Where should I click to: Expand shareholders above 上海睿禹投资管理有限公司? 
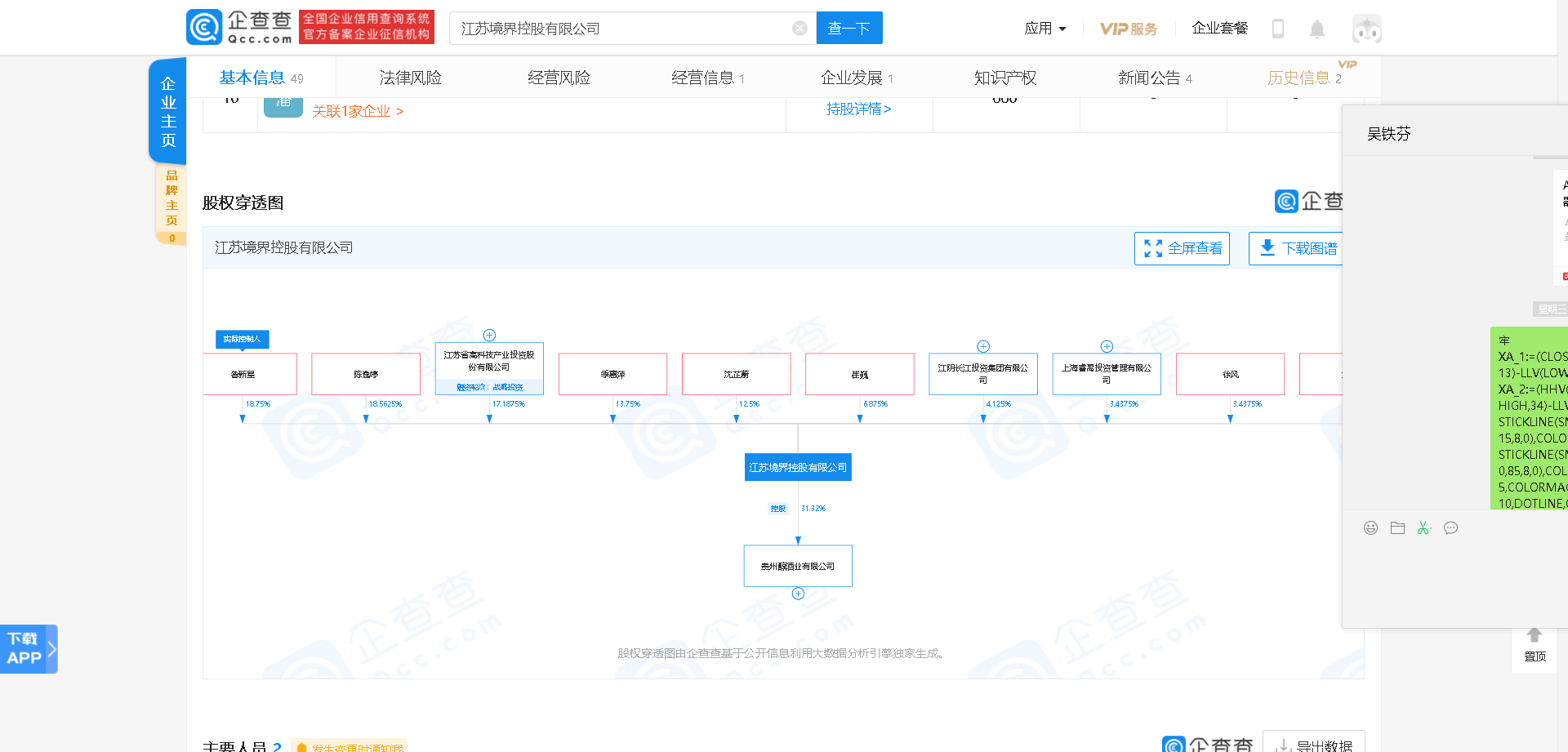click(x=1107, y=346)
